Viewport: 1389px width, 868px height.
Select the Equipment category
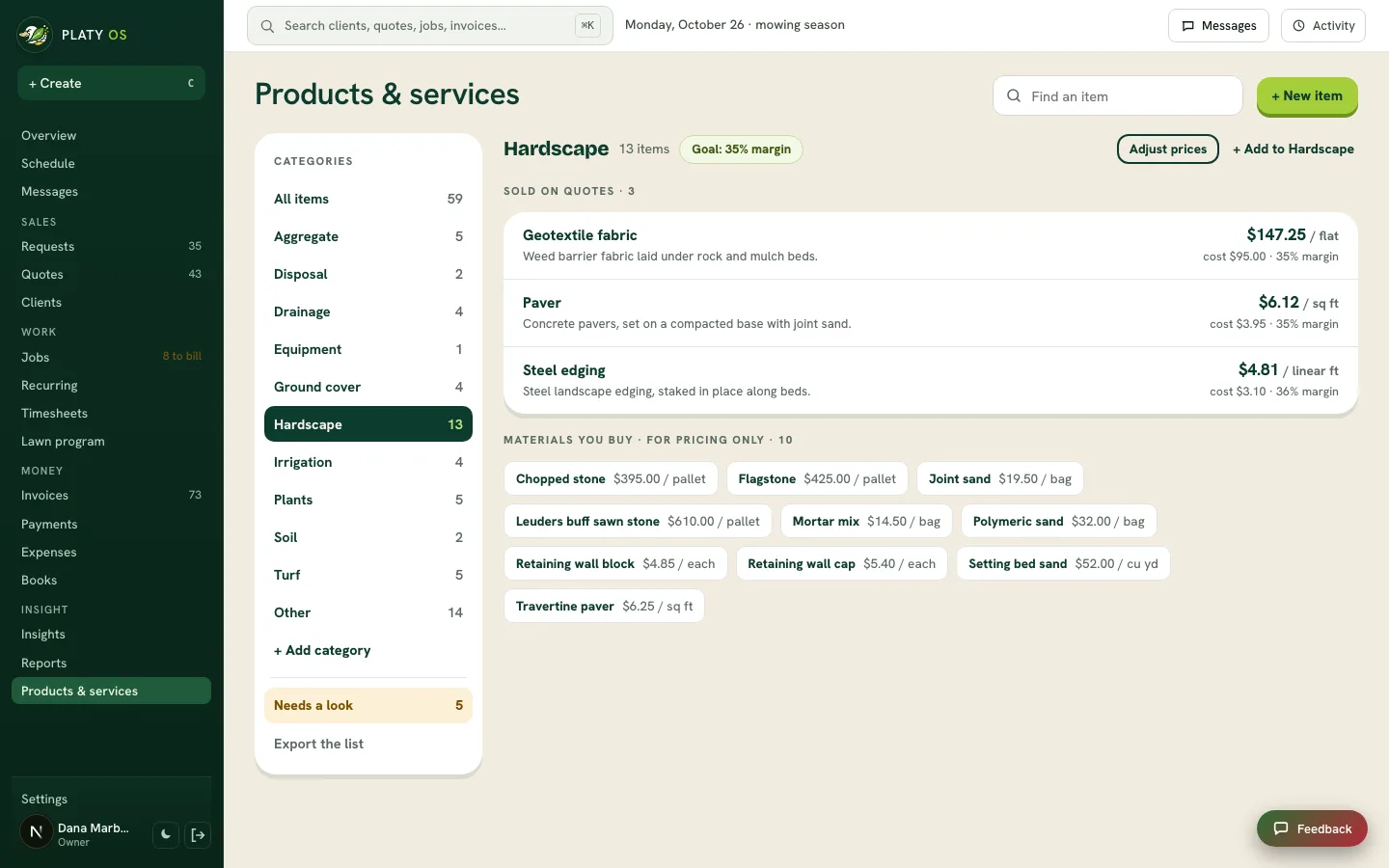click(368, 349)
